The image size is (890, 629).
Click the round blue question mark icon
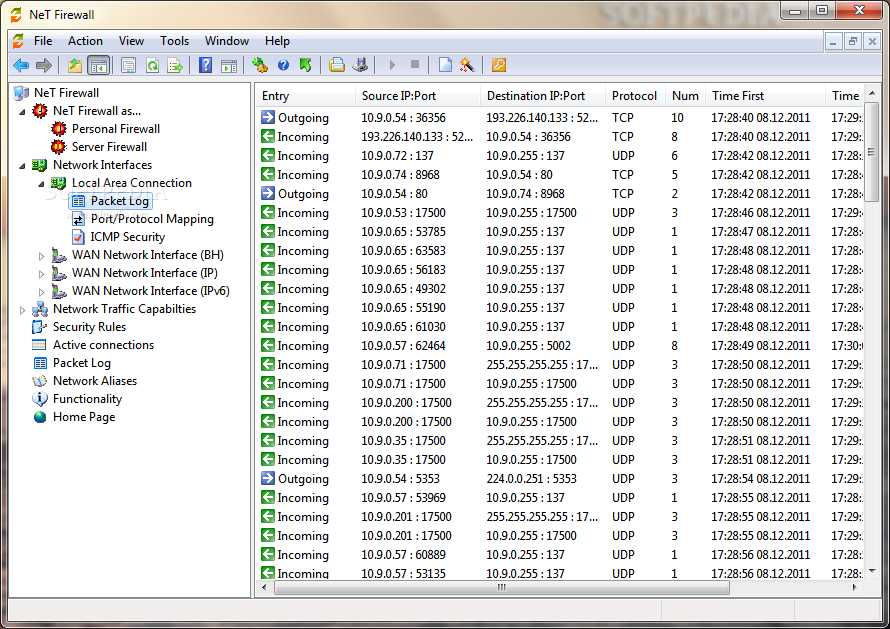click(283, 65)
